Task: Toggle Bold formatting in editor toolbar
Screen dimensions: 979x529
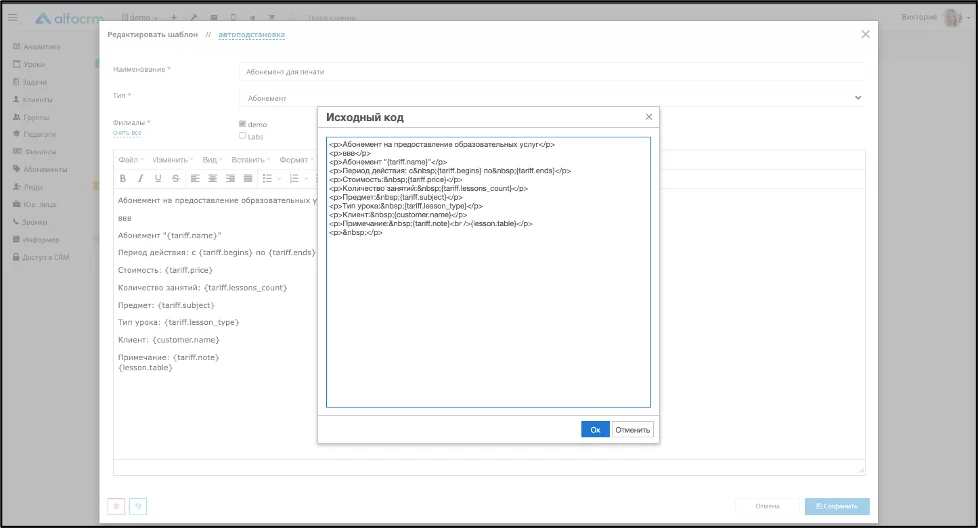Action: point(123,179)
